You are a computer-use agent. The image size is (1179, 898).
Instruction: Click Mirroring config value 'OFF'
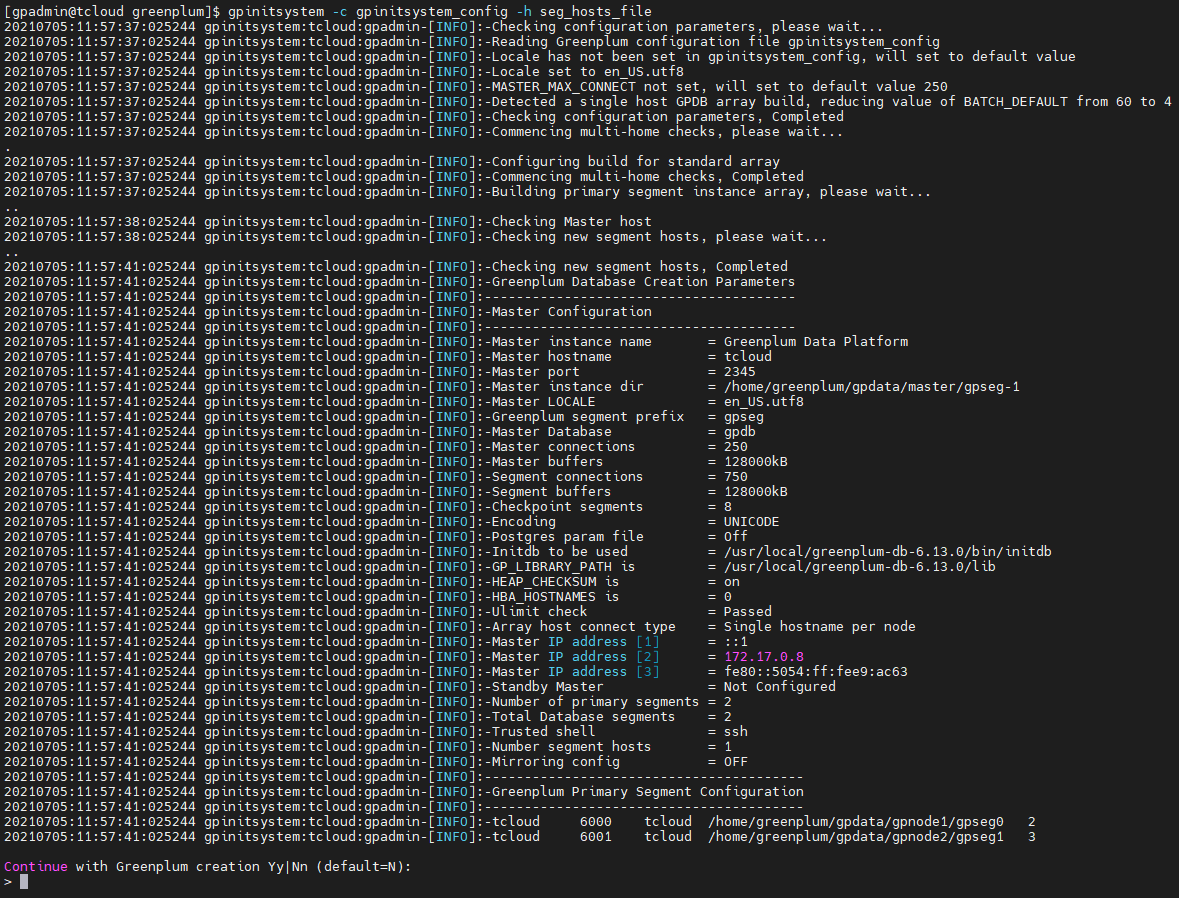(735, 762)
